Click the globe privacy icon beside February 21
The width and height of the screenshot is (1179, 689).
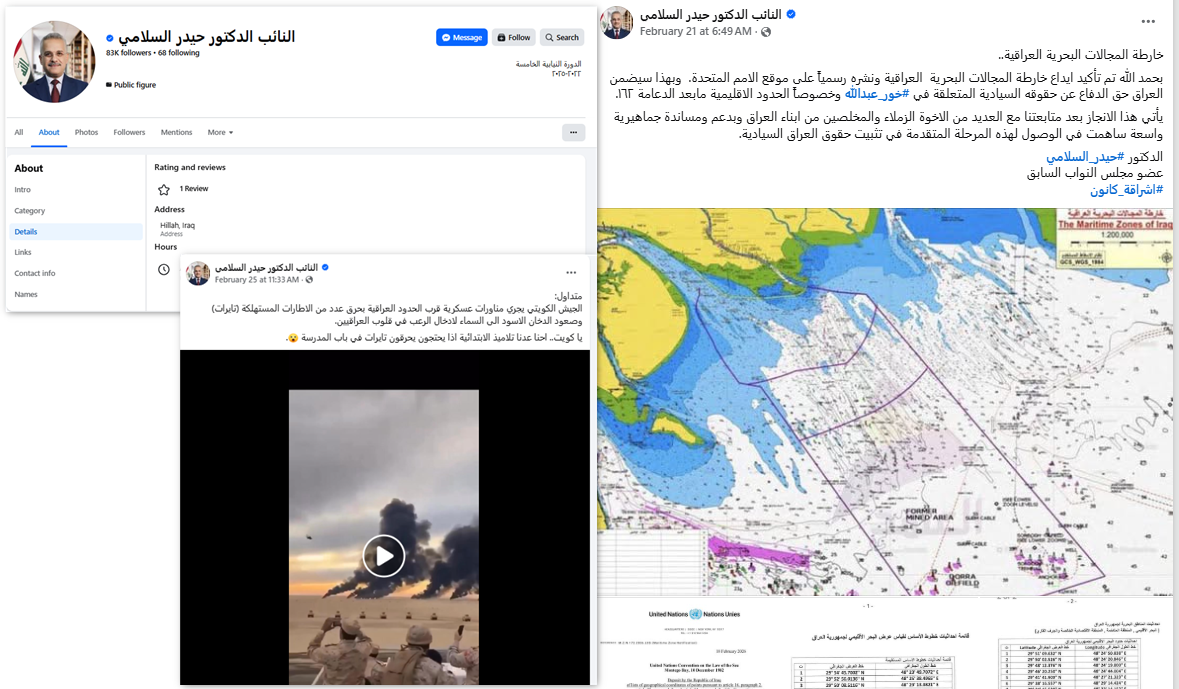(x=766, y=32)
